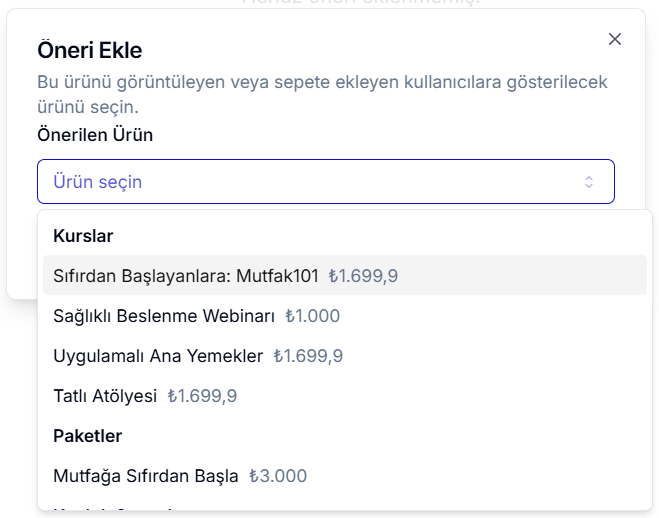This screenshot has width=659, height=518.
Task: Choose Sağlıklı Beslenme Webinarı from the list
Action: click(x=164, y=316)
